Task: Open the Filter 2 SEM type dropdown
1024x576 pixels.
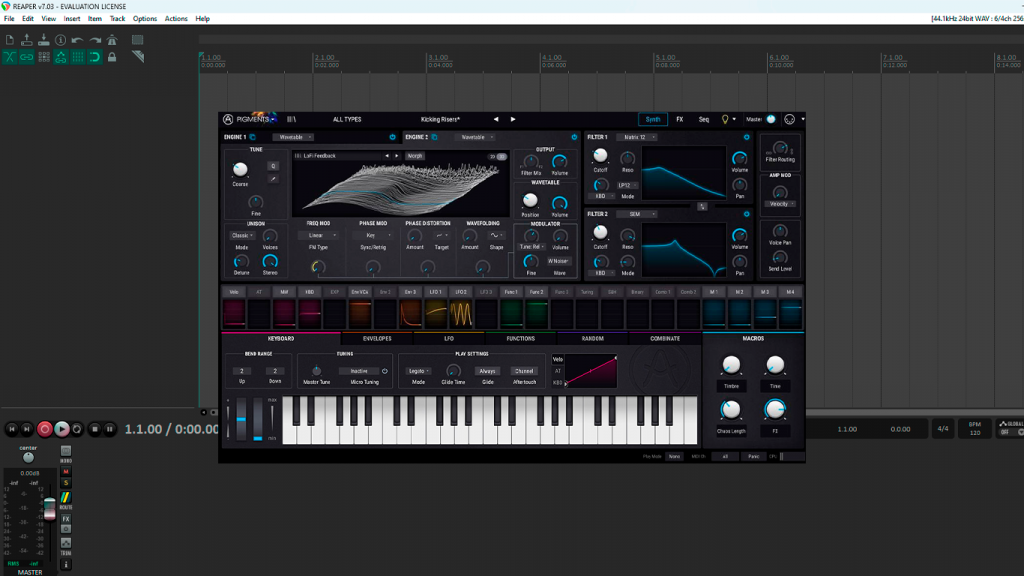Action: 637,214
